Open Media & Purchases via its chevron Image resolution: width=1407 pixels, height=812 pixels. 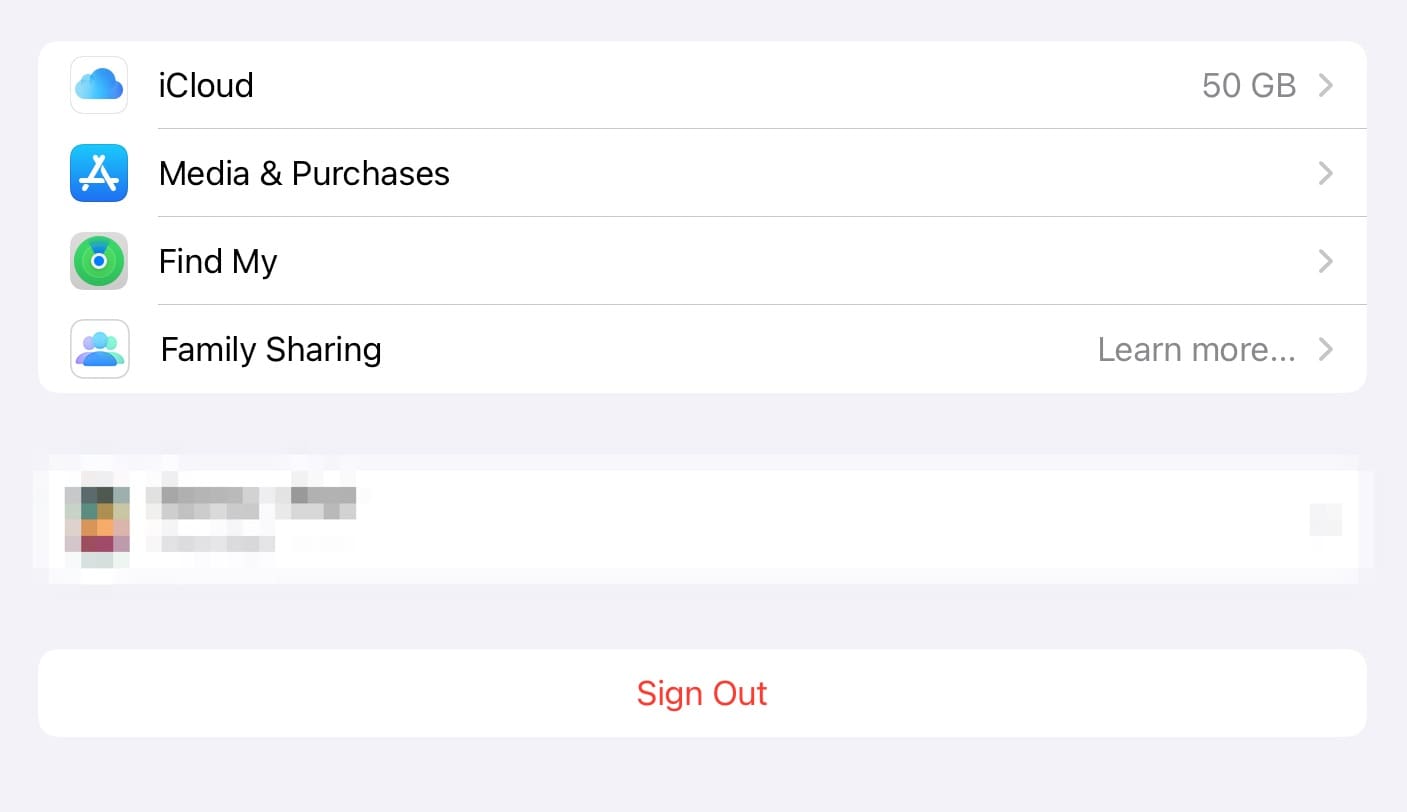click(1326, 173)
